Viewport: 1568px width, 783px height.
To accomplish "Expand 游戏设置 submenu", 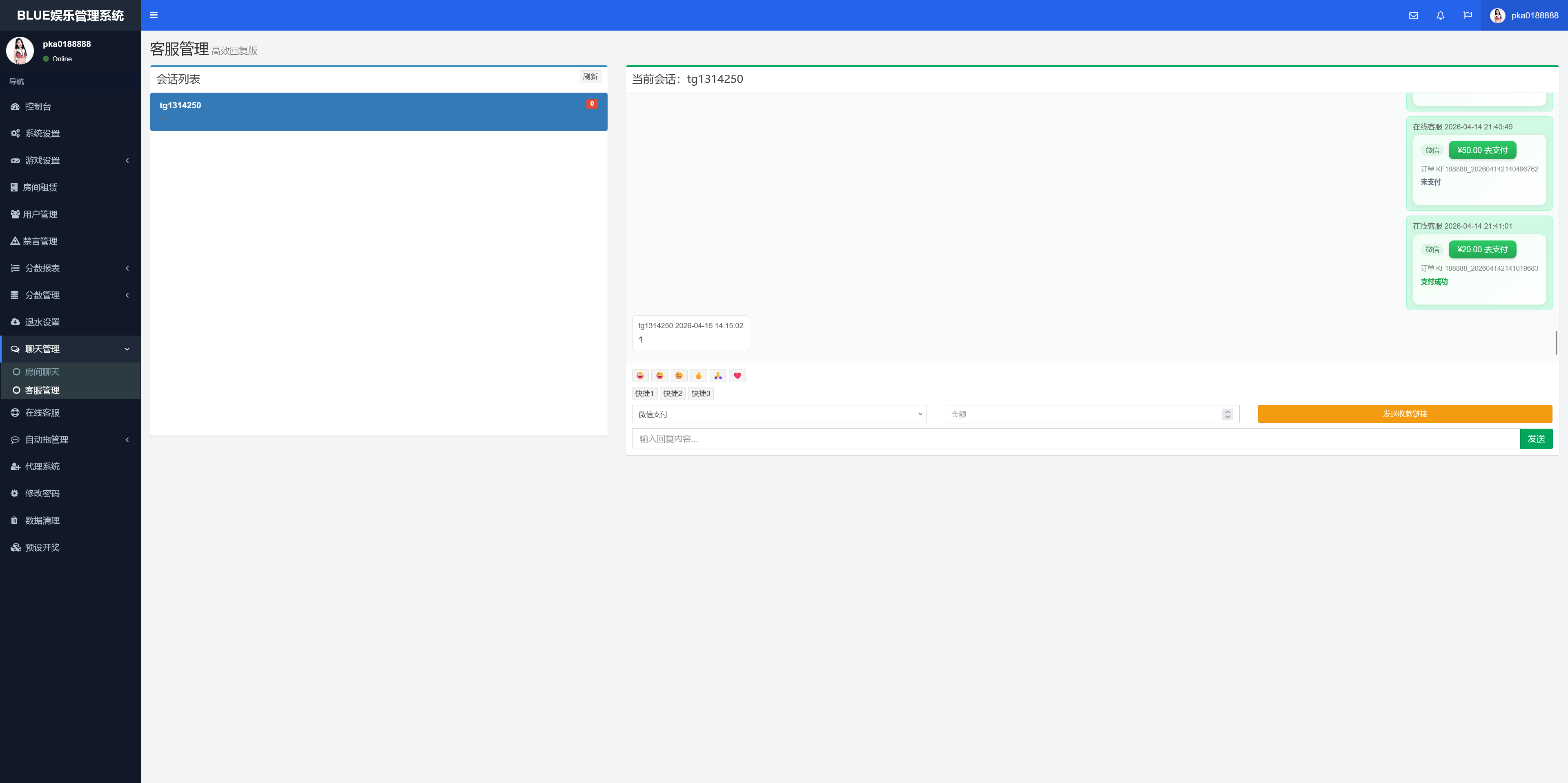I will pyautogui.click(x=70, y=160).
